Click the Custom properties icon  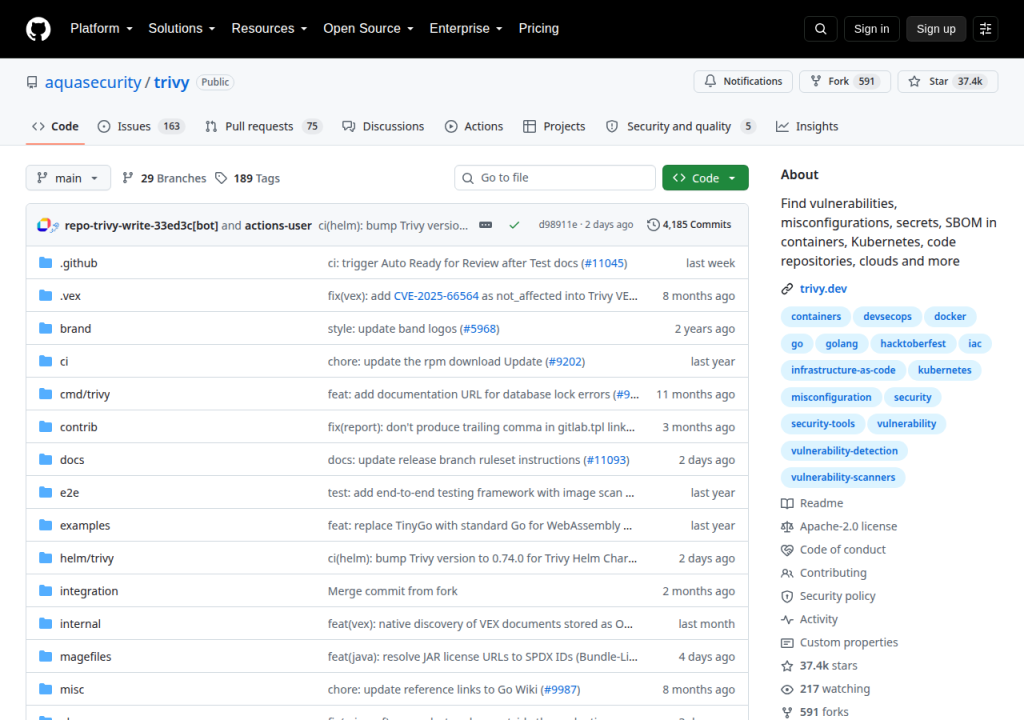click(787, 643)
